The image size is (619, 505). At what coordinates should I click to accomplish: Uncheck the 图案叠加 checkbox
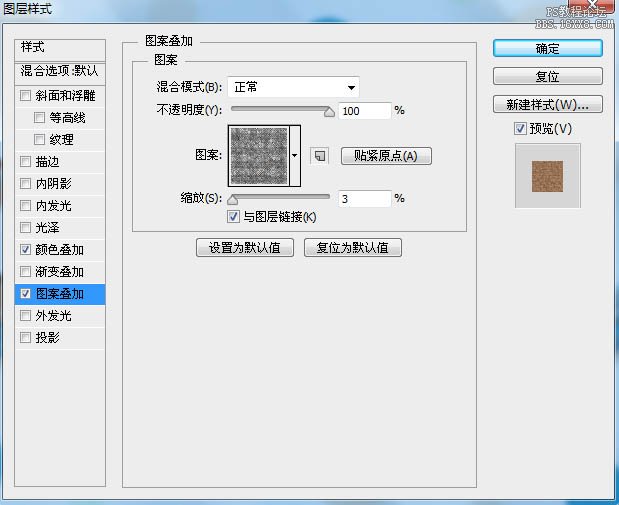pos(25,294)
